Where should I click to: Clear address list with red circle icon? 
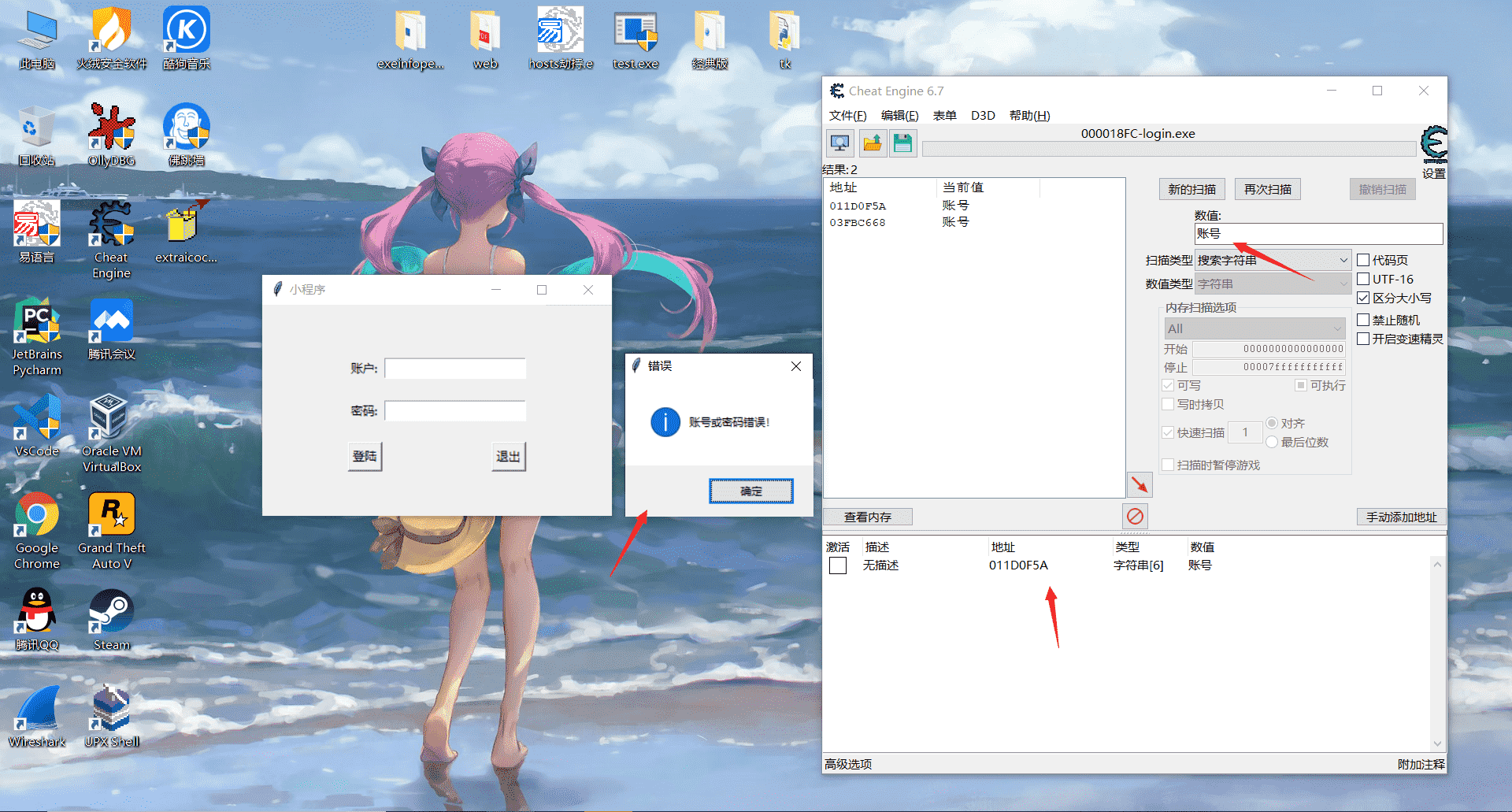(x=1135, y=517)
